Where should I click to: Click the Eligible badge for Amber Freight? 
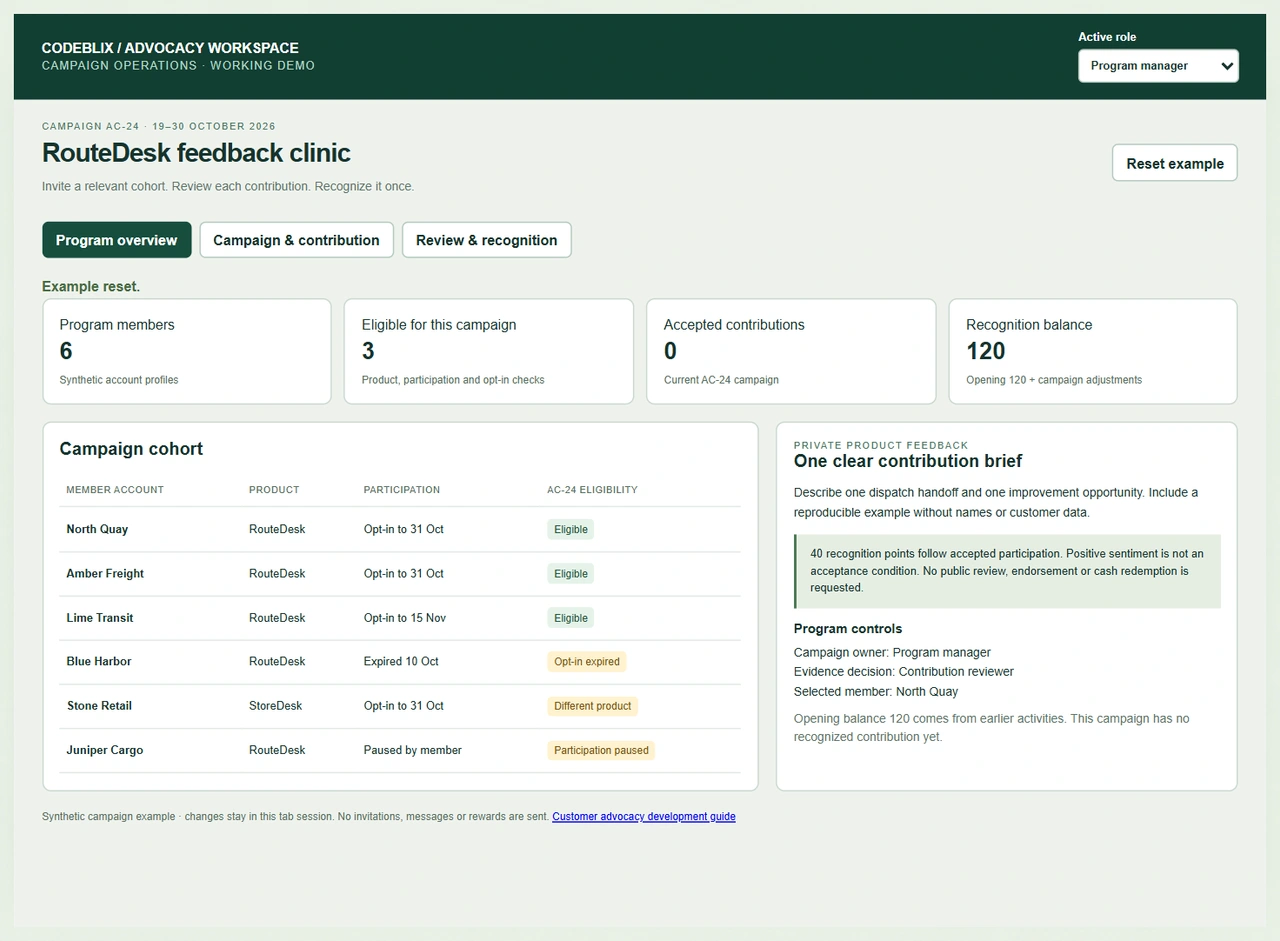pos(571,573)
